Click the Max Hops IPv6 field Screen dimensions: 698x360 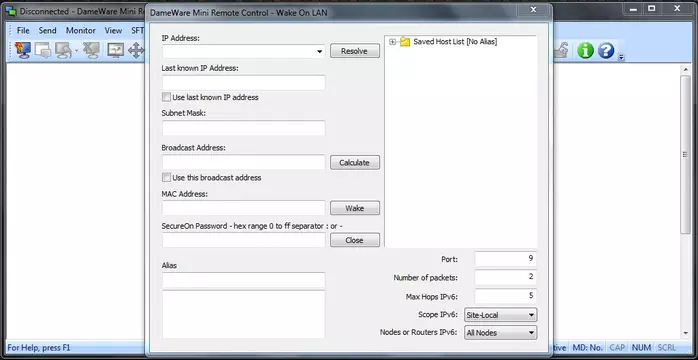click(x=506, y=296)
